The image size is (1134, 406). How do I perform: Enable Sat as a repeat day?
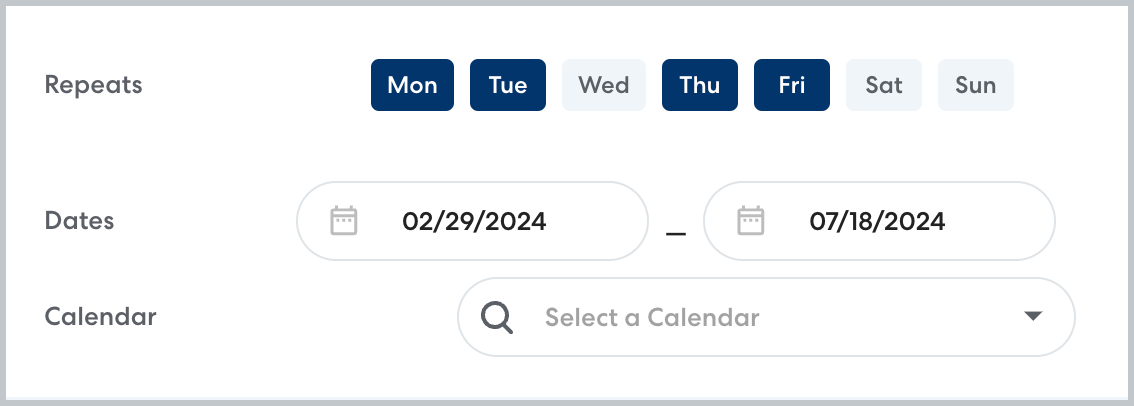(x=884, y=85)
